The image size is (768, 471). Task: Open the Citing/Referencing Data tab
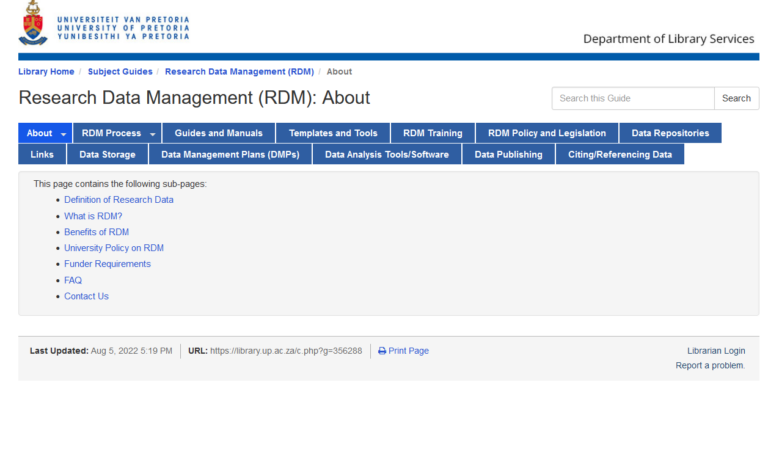coord(619,154)
